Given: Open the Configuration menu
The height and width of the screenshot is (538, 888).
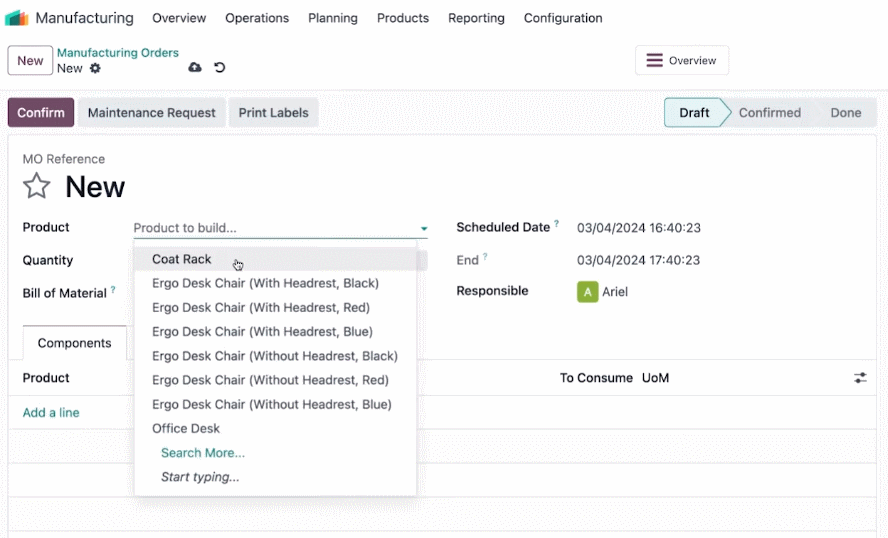Looking at the screenshot, I should point(563,18).
